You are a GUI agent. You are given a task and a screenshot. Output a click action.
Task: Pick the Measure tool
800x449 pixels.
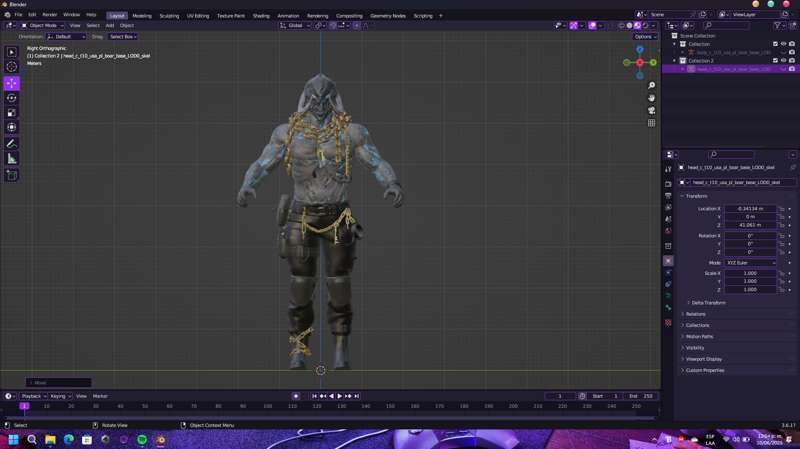click(12, 159)
